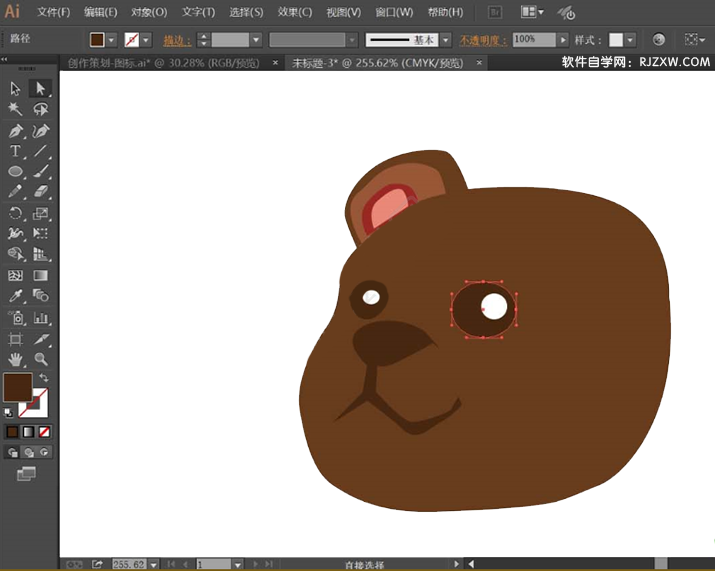Screen dimensions: 715x571
Task: Switch to Gradient paint mode
Action: click(x=28, y=432)
